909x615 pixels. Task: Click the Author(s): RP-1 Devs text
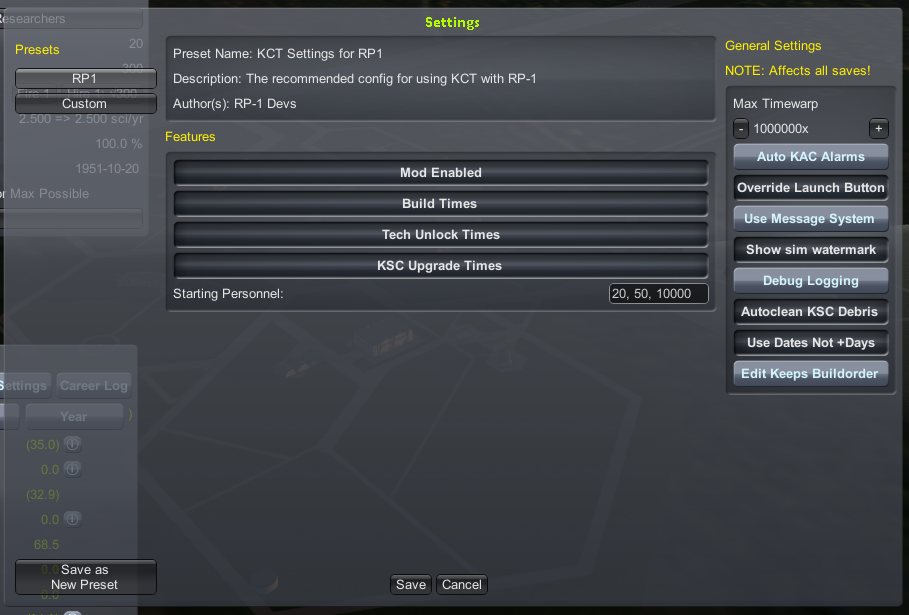click(235, 104)
